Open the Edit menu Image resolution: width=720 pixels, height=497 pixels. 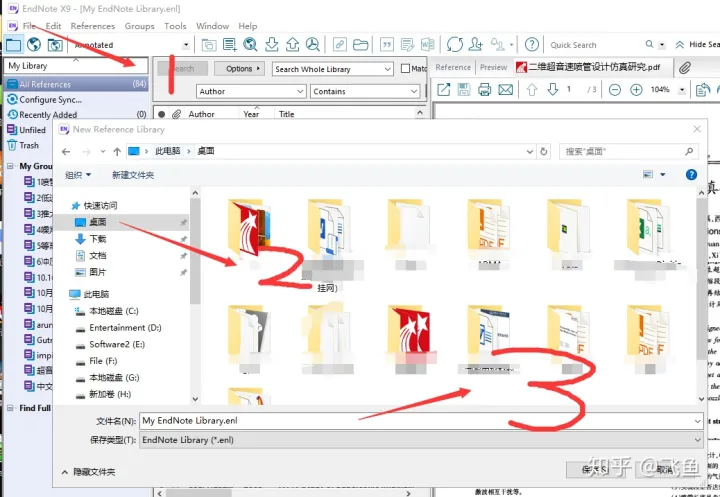pyautogui.click(x=53, y=26)
